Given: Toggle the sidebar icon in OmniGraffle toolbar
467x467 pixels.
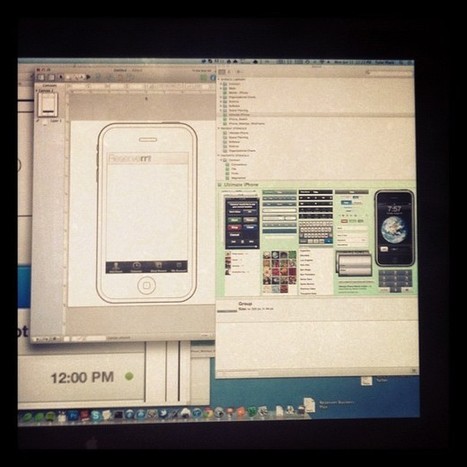Looking at the screenshot, I should [x=41, y=77].
